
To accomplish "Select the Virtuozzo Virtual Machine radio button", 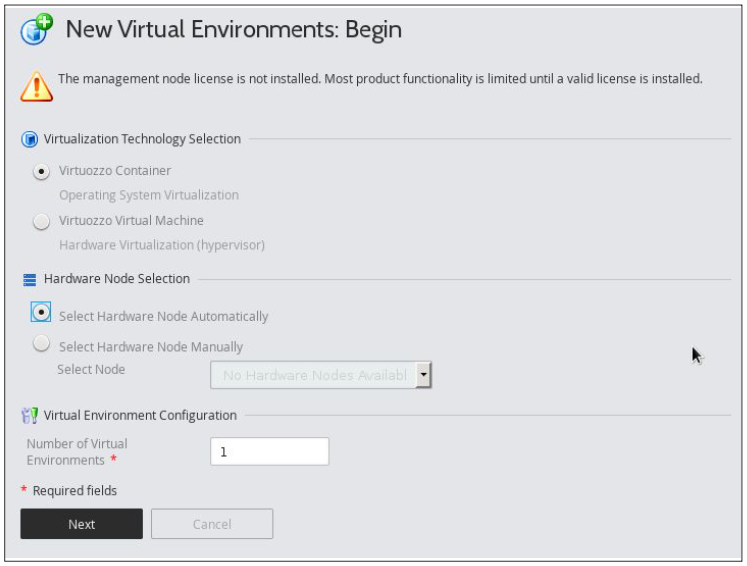I will [x=41, y=221].
